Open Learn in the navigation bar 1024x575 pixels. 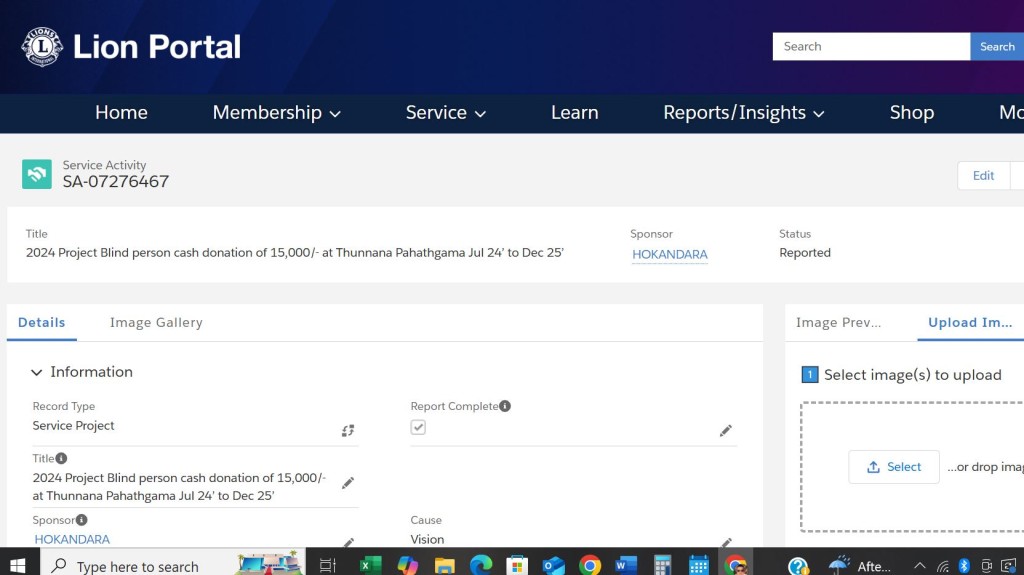(x=575, y=112)
